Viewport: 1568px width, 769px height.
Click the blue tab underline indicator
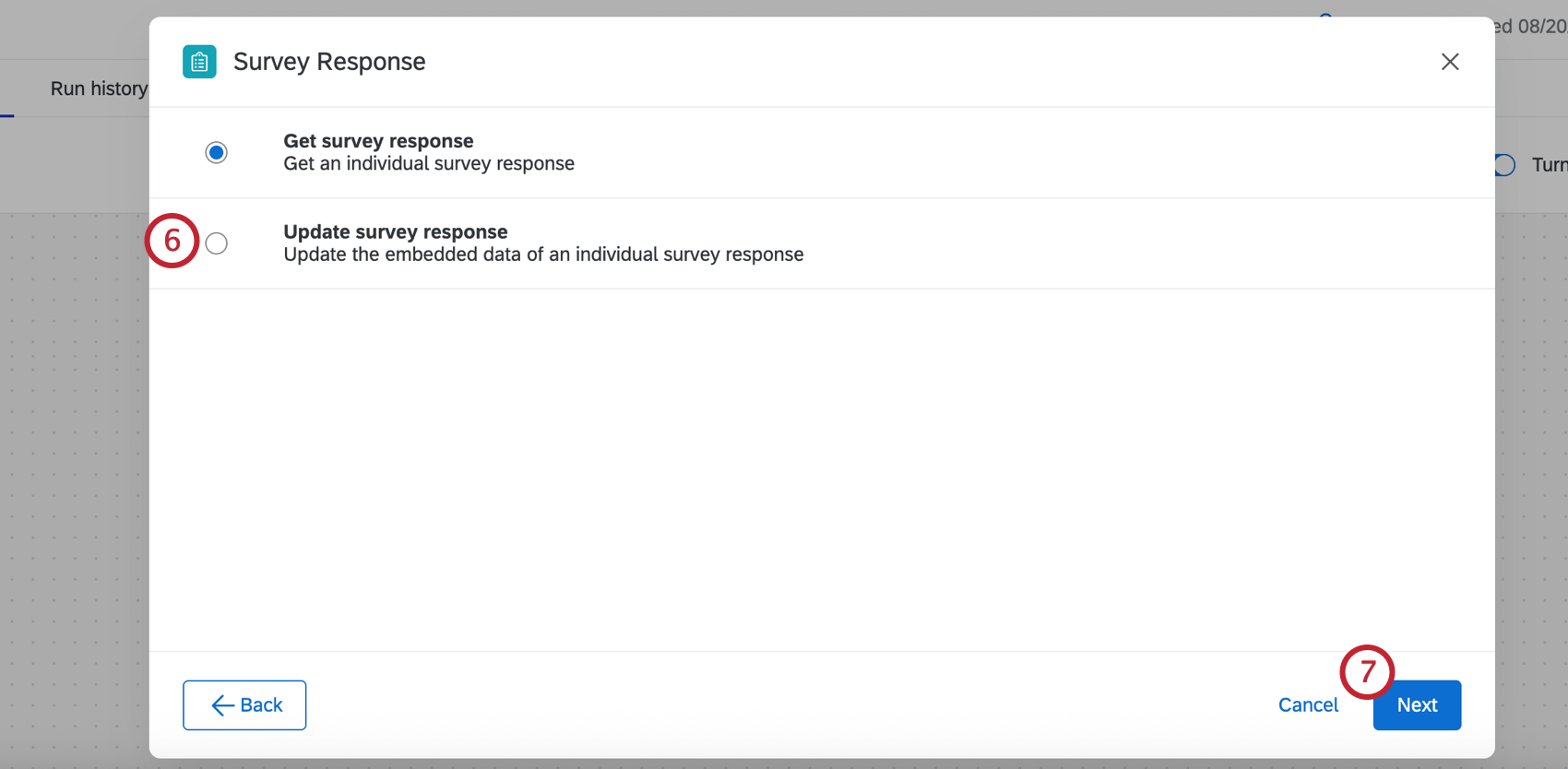[x=9, y=115]
